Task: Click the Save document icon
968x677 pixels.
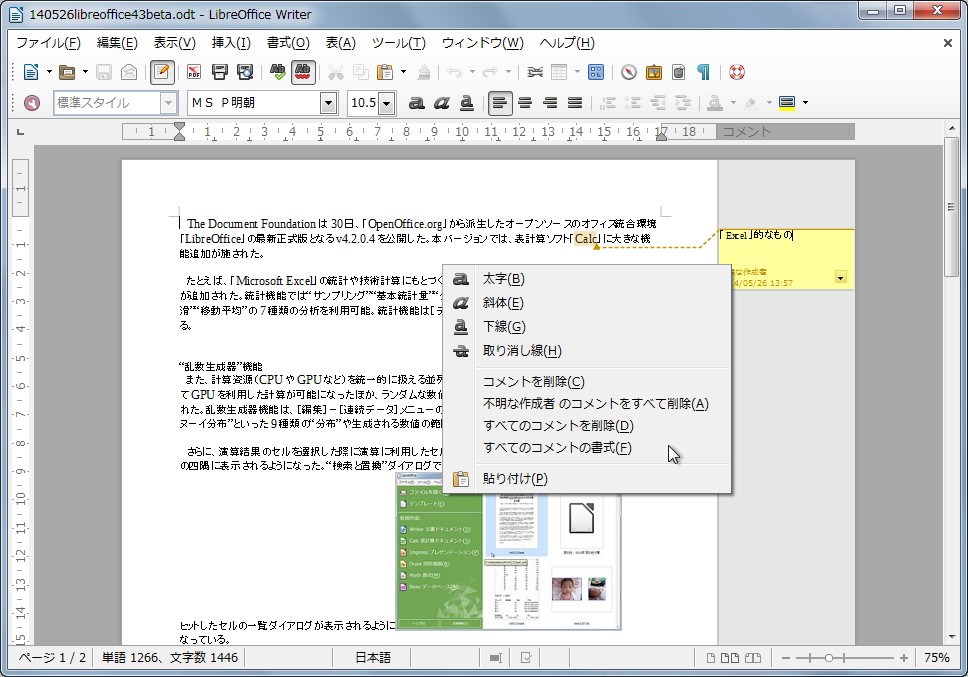Action: click(104, 72)
